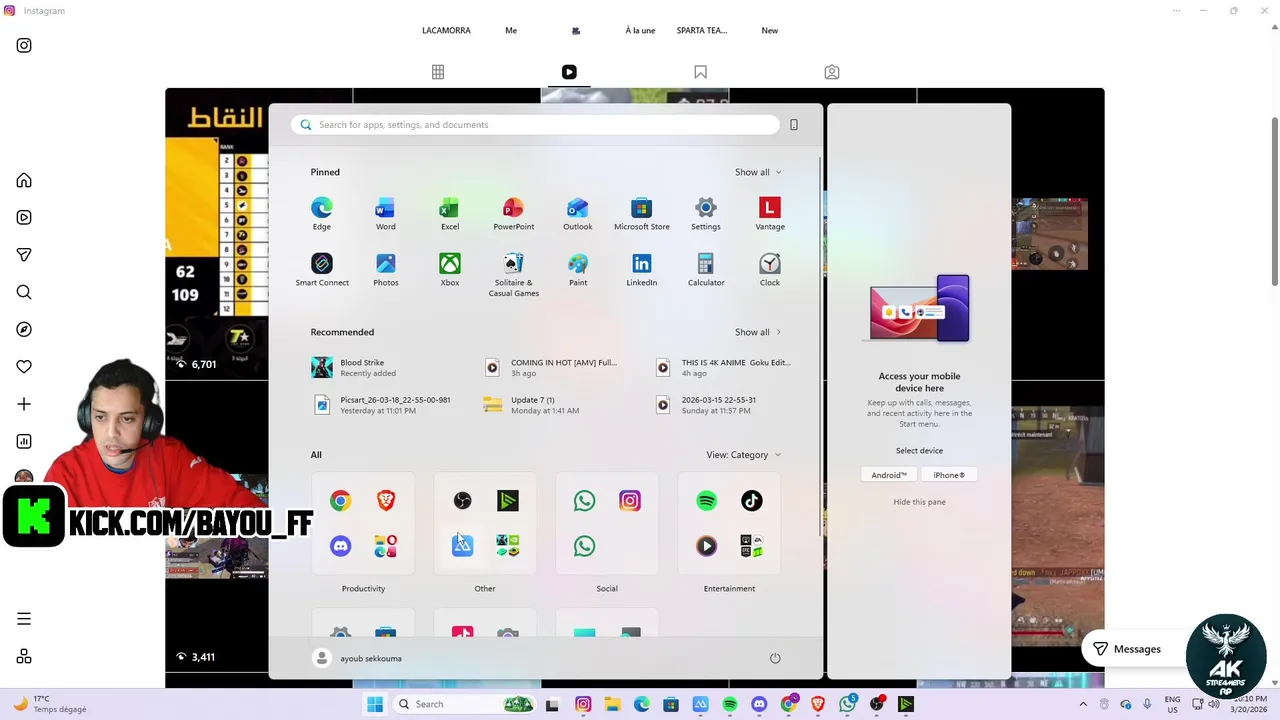
Task: Open Chrome in the Productivity group
Action: coord(341,501)
